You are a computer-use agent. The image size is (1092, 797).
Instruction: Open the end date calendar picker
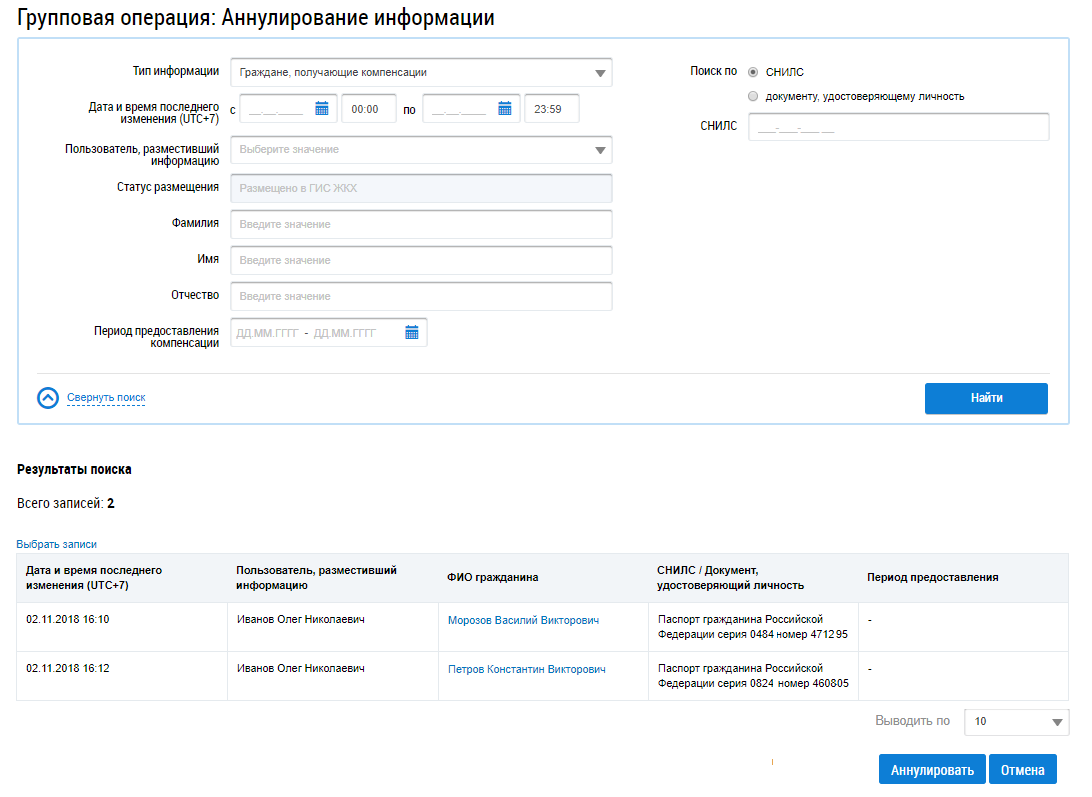click(505, 109)
